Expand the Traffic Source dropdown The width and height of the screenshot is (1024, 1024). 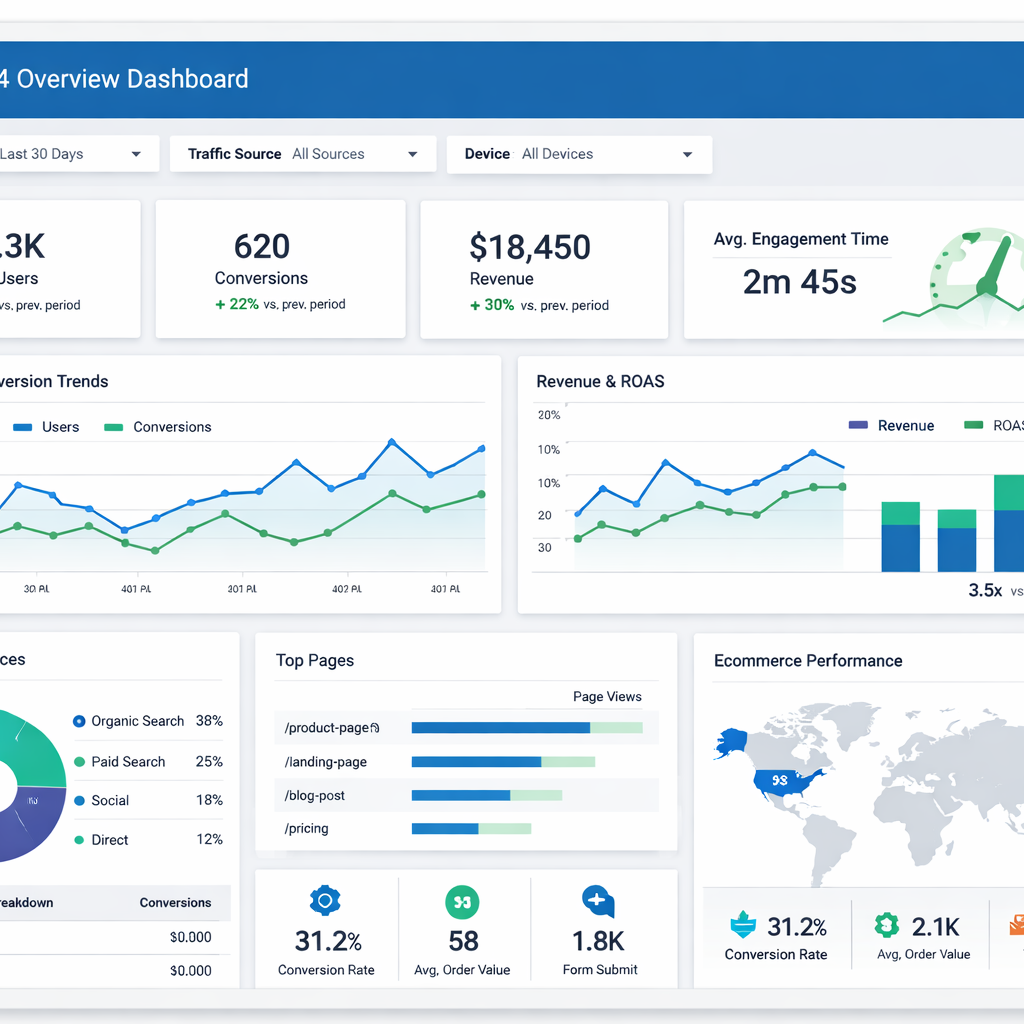[303, 154]
